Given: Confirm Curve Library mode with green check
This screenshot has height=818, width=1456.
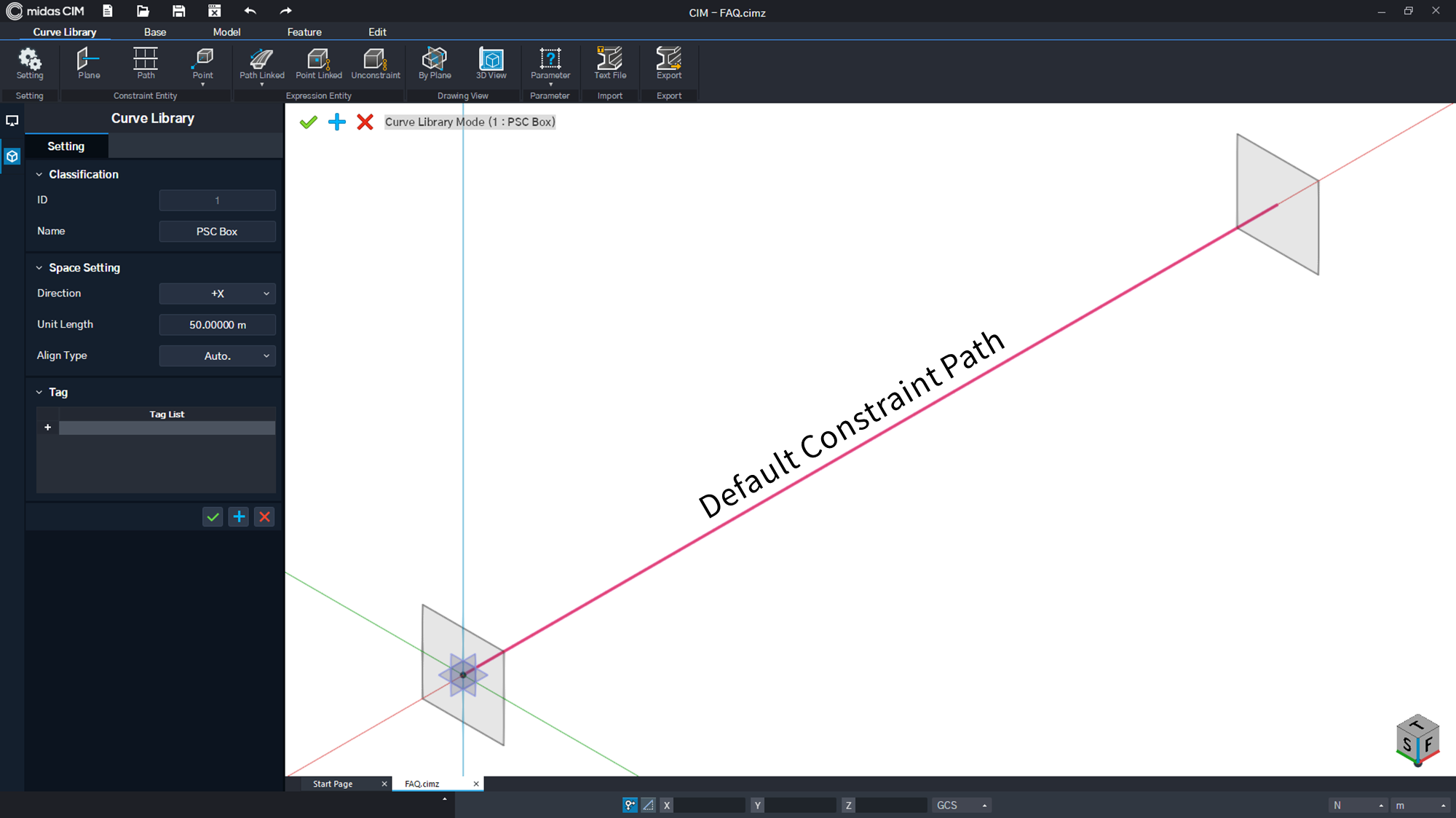Looking at the screenshot, I should pyautogui.click(x=309, y=122).
